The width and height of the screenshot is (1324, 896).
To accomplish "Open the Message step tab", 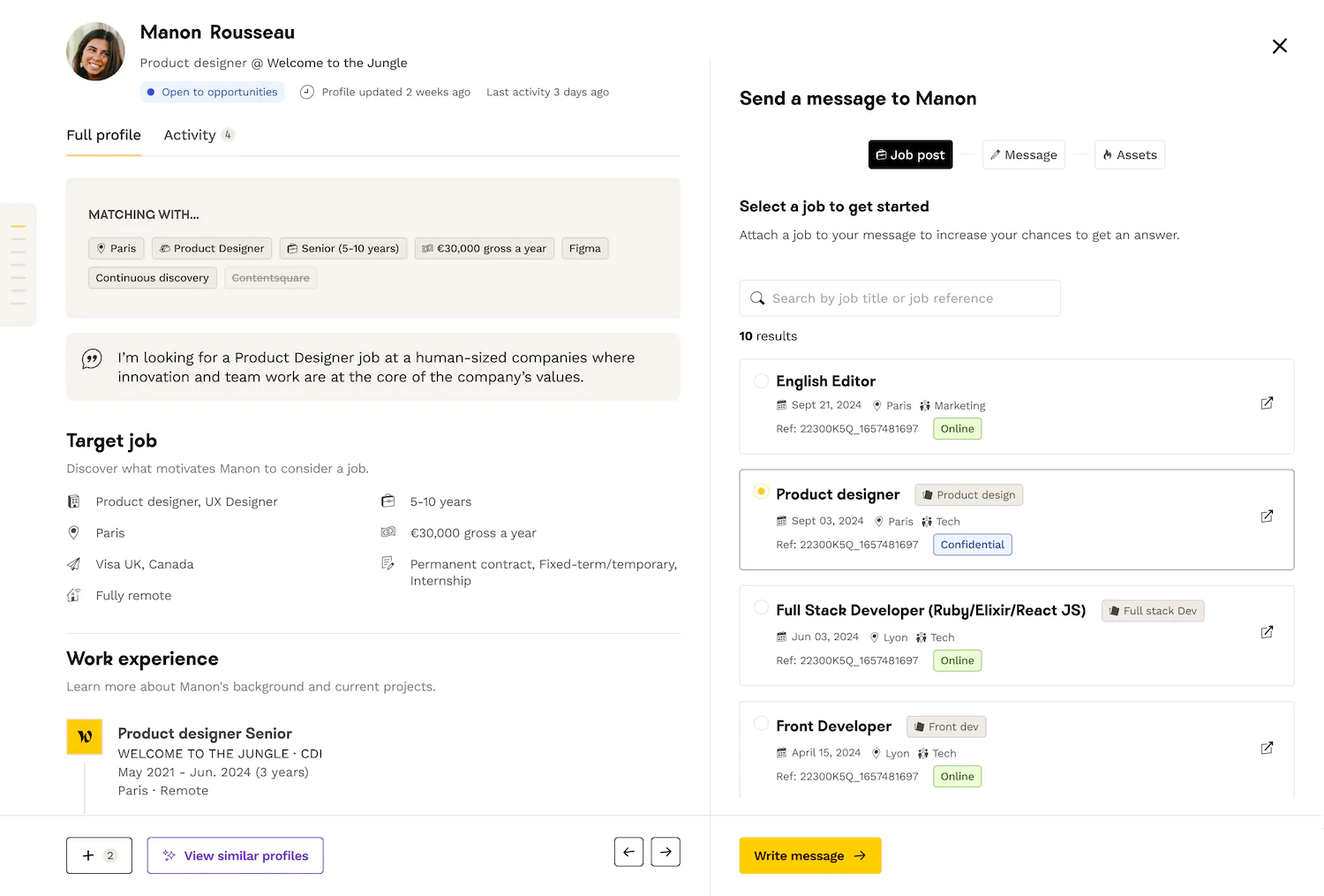I will pos(1023,154).
